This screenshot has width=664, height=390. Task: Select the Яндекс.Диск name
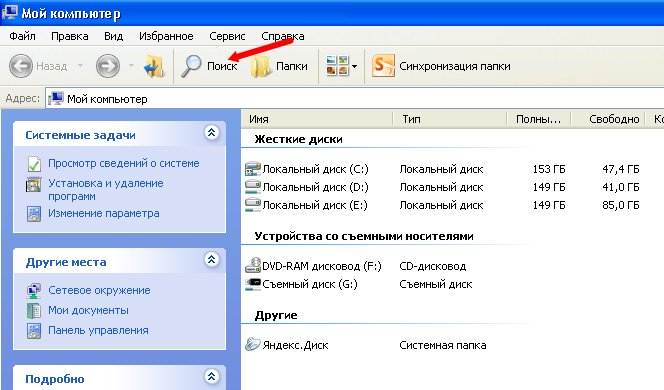coord(295,345)
